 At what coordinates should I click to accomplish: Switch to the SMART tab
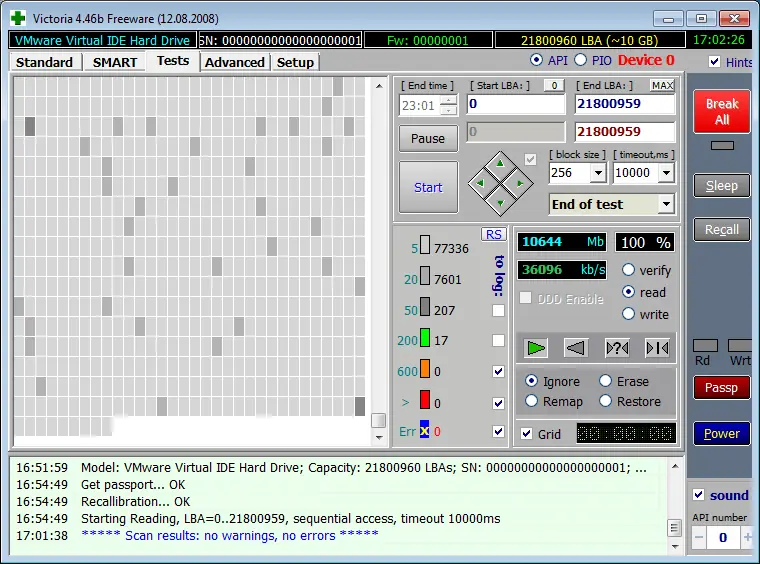point(115,63)
